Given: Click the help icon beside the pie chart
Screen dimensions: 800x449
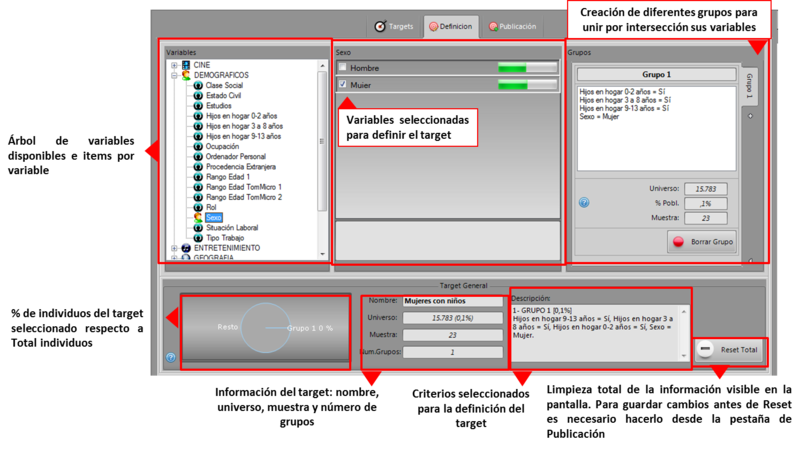Looking at the screenshot, I should (x=171, y=357).
